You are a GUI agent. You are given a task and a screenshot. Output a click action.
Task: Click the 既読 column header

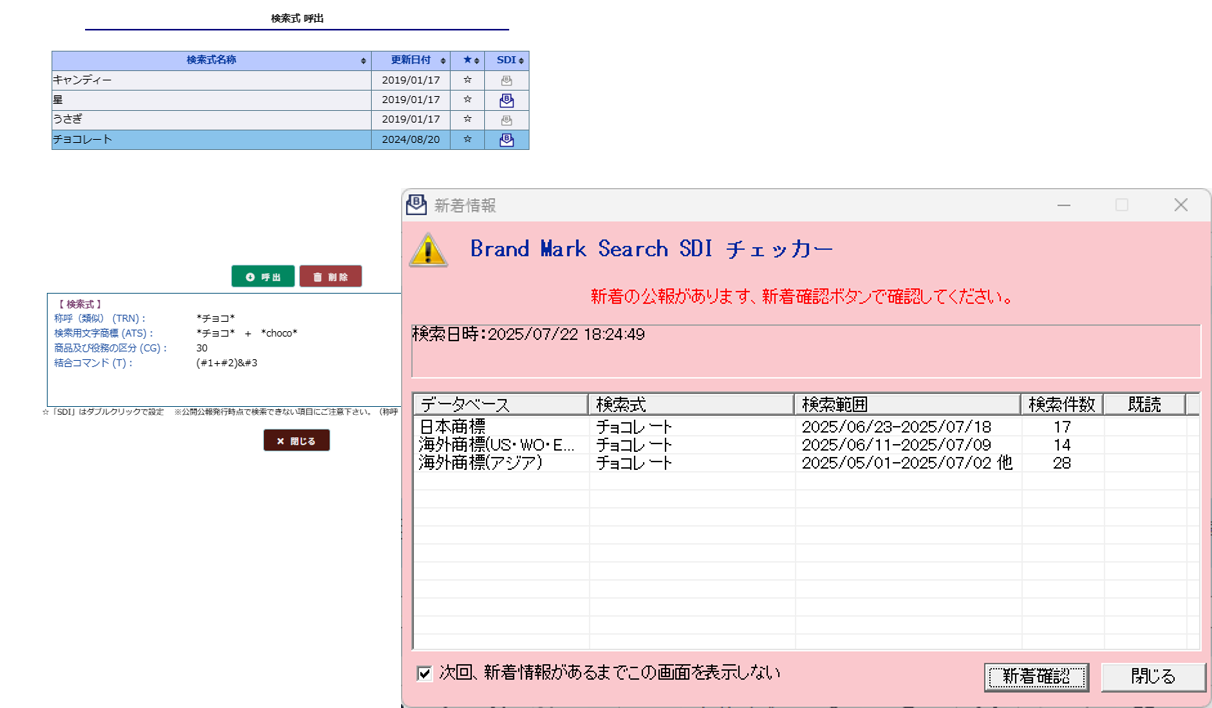(1144, 404)
